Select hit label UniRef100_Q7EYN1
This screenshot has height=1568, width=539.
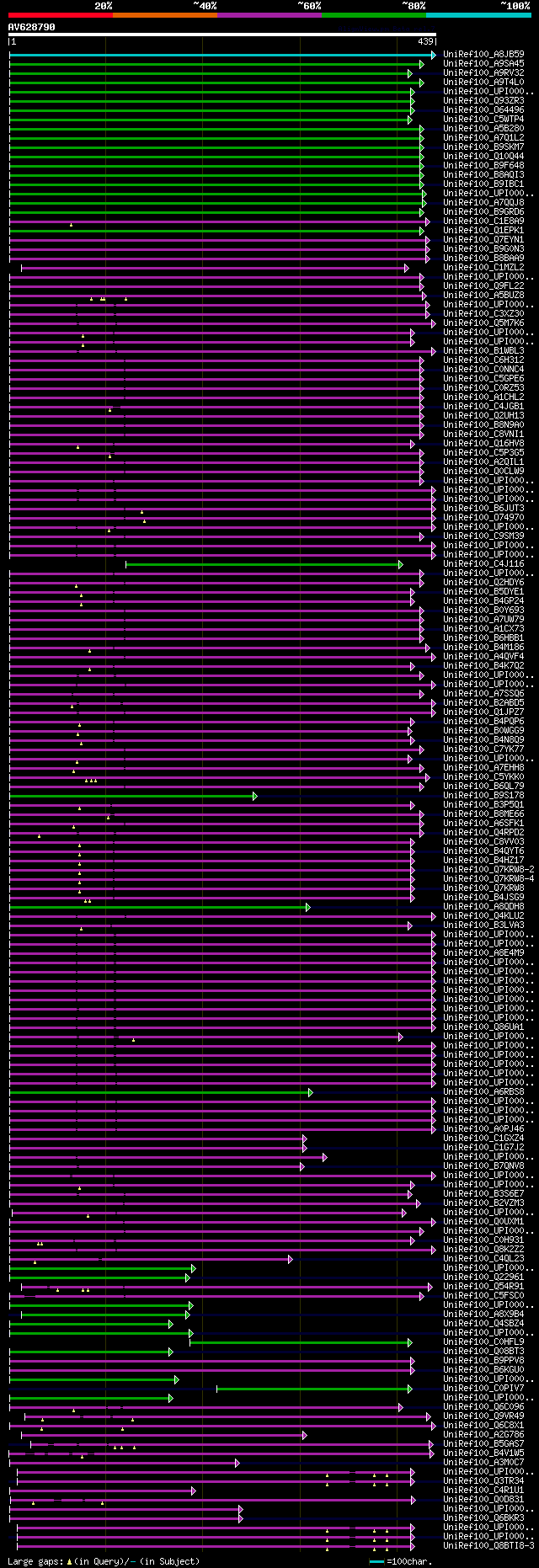click(x=483, y=240)
